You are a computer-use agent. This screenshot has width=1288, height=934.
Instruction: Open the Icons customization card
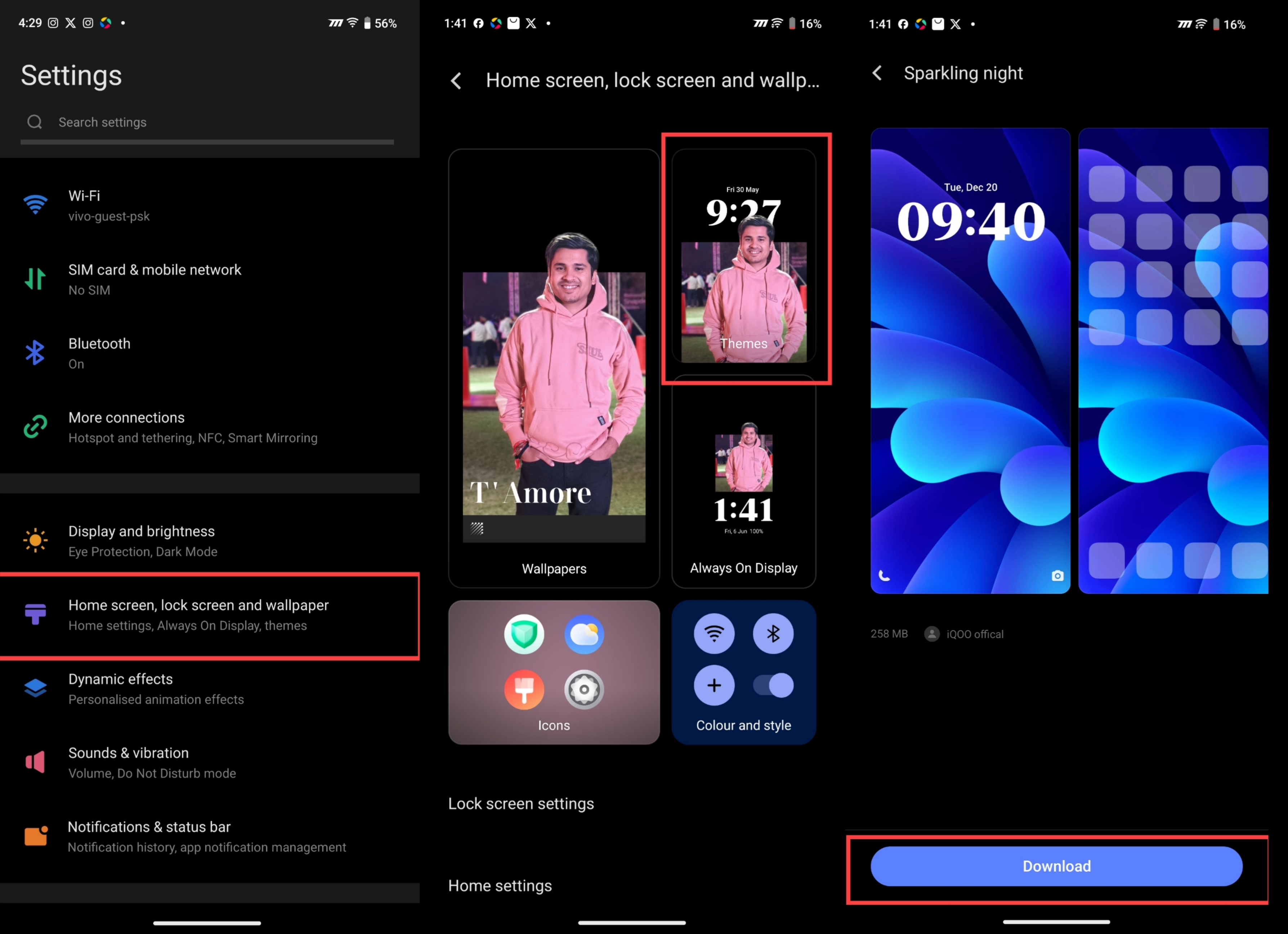tap(554, 672)
